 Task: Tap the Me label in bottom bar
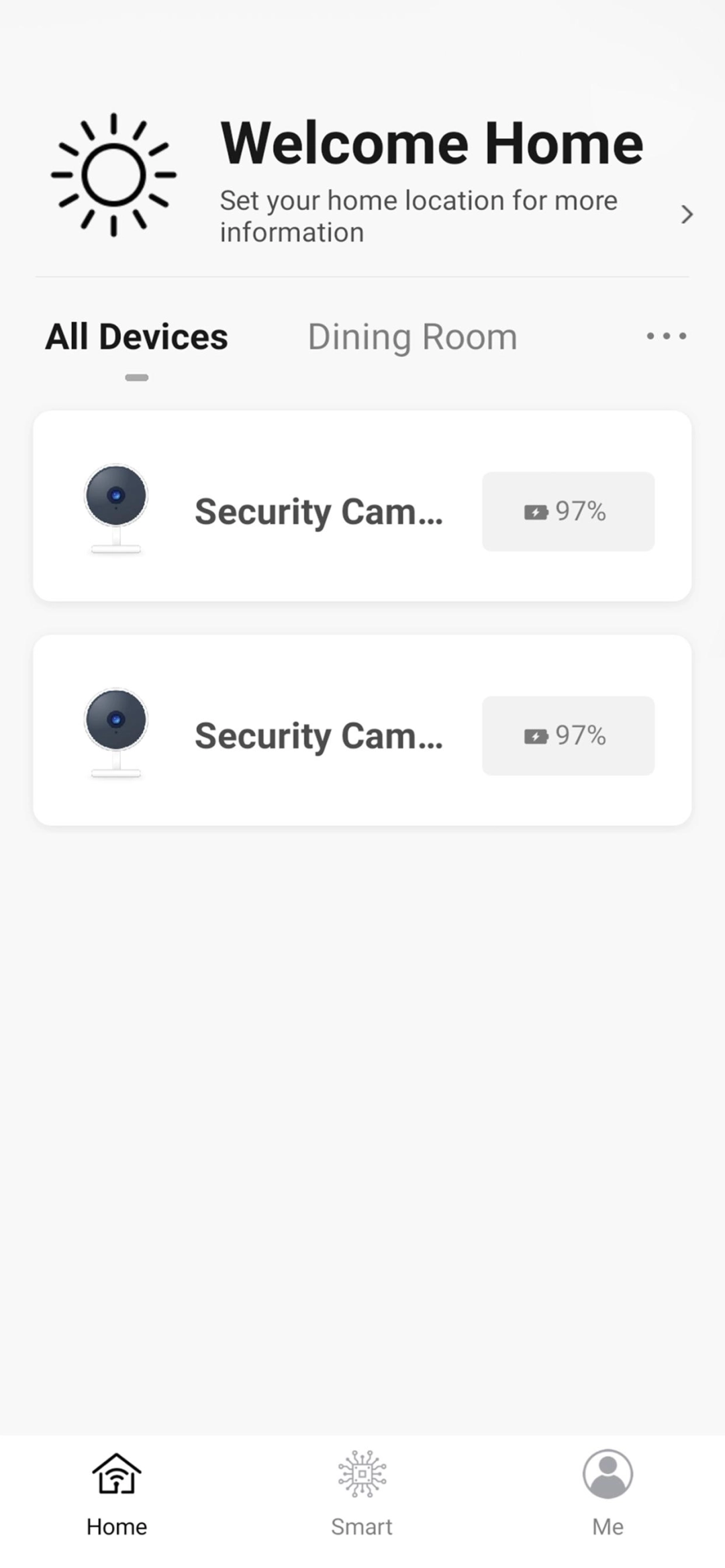coord(608,1527)
